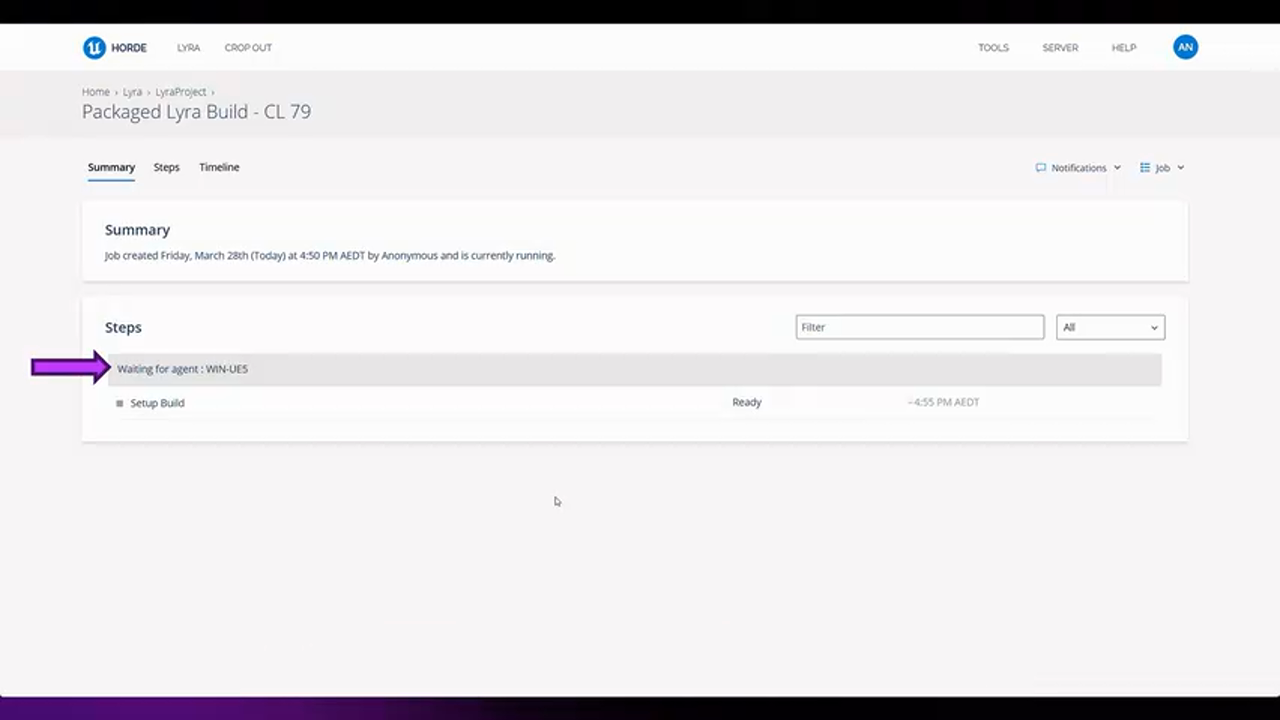Expand the Notifications dropdown chevron
1280x720 pixels.
click(1117, 168)
